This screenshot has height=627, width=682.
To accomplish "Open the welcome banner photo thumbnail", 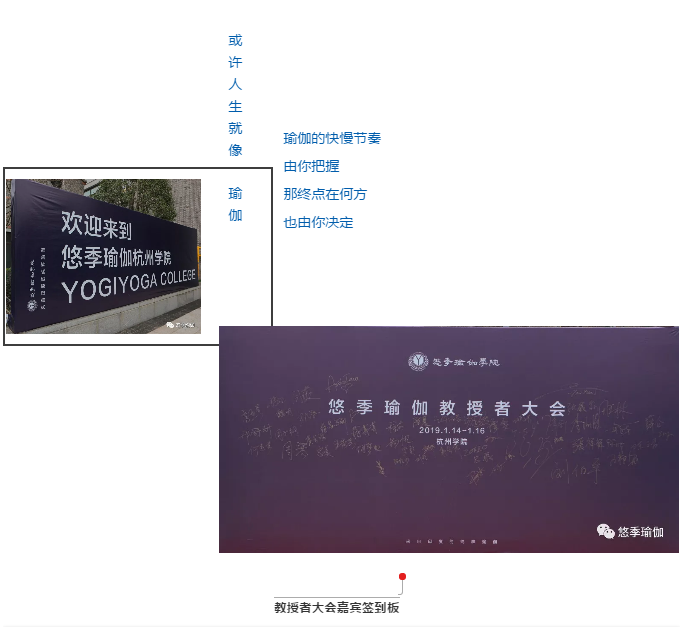I will point(104,256).
